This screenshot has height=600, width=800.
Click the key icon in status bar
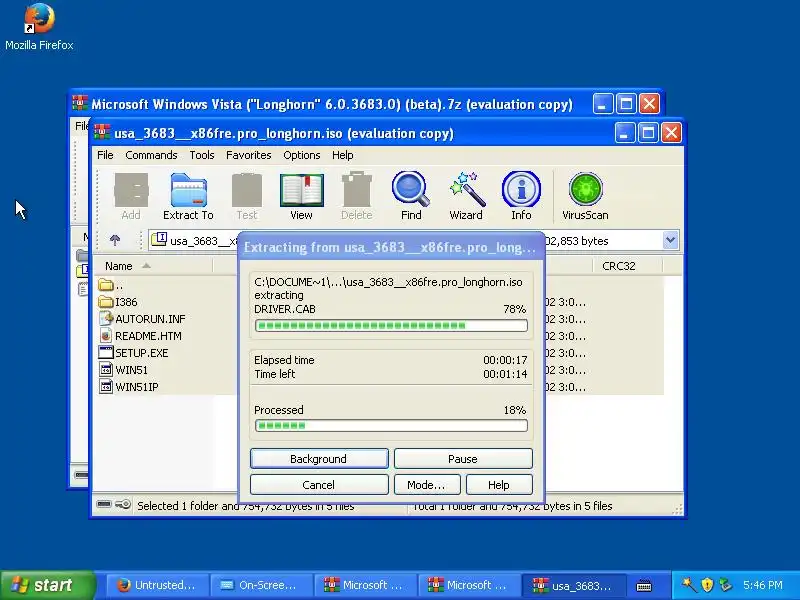123,505
